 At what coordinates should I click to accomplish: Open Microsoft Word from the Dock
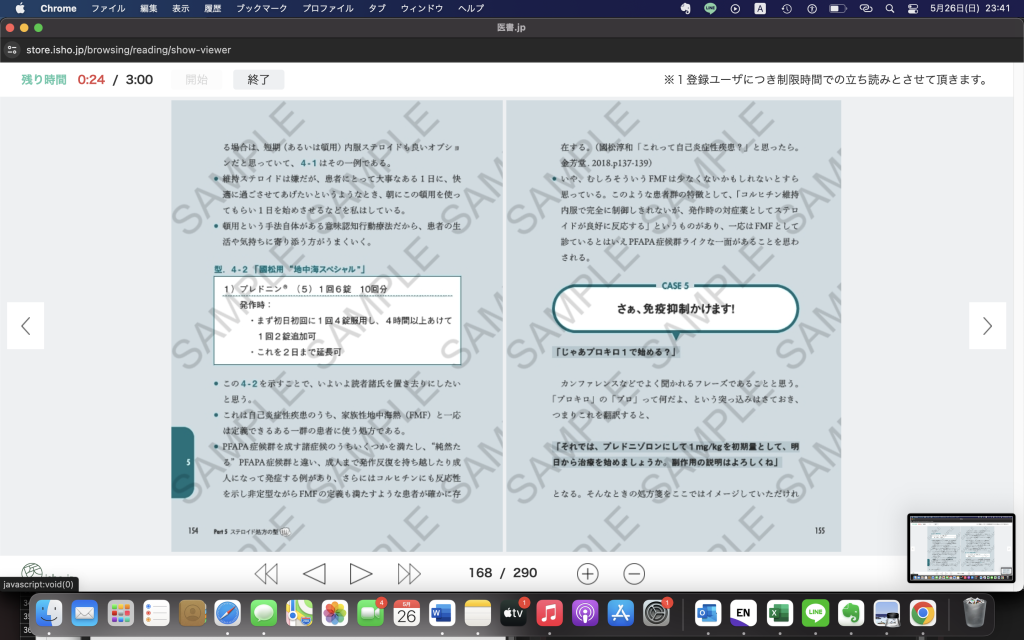[x=441, y=612]
